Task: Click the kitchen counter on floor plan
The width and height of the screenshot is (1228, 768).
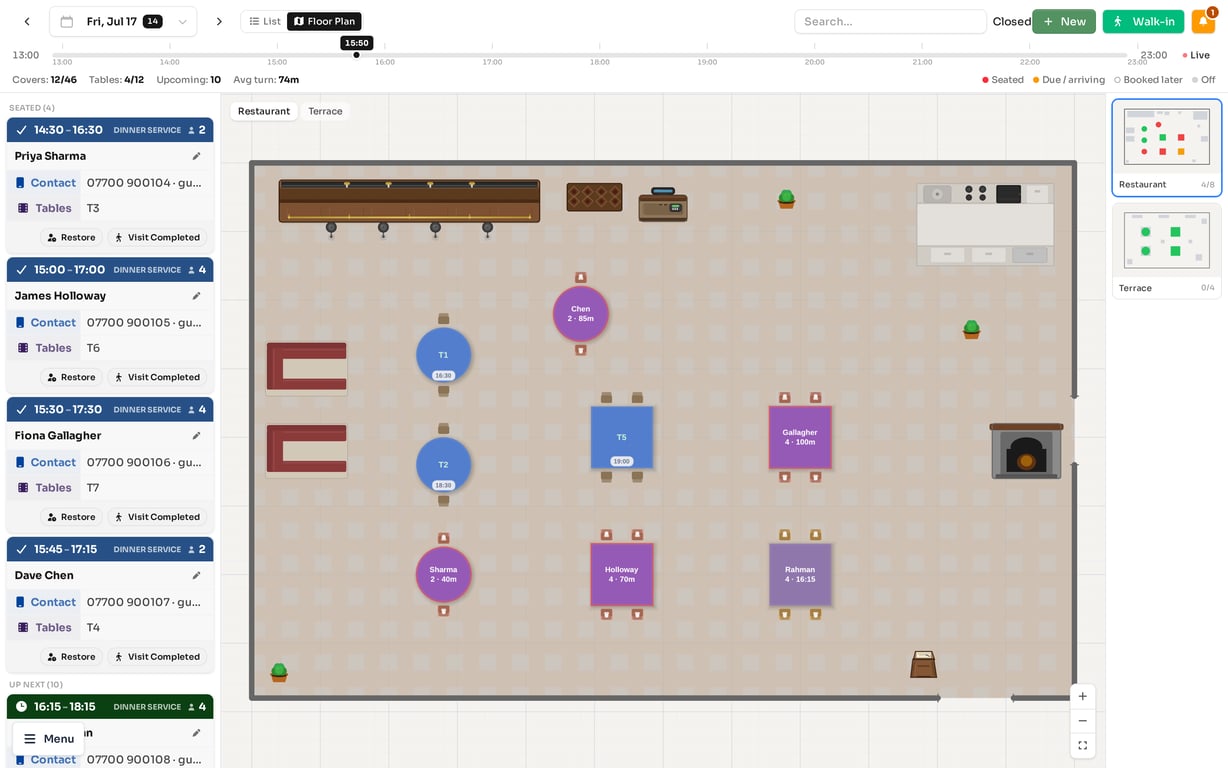Action: click(x=985, y=224)
